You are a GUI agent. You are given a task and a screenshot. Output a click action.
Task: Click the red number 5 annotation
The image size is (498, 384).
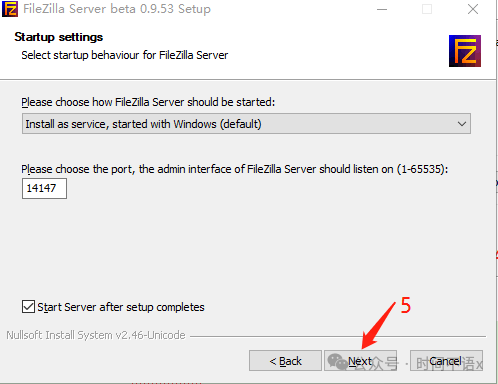[405, 305]
